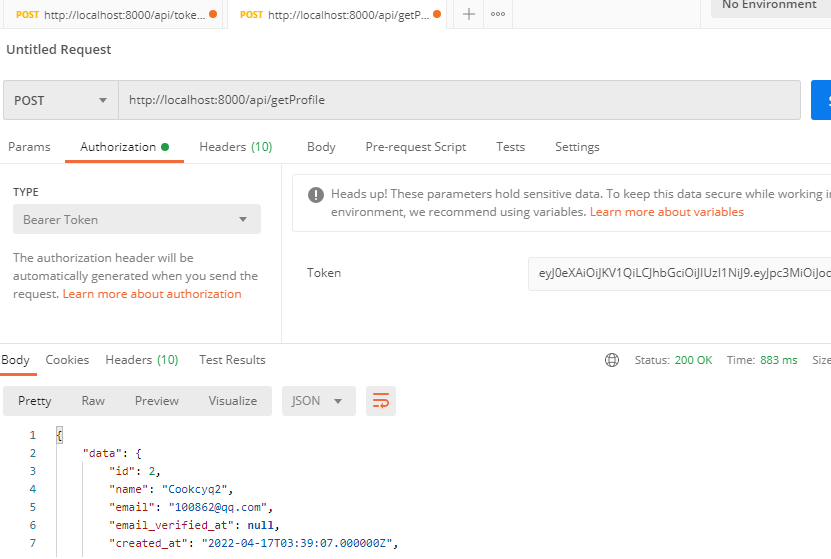Click the "Cookcyq2" name value
The height and width of the screenshot is (559, 831).
pyautogui.click(x=194, y=489)
